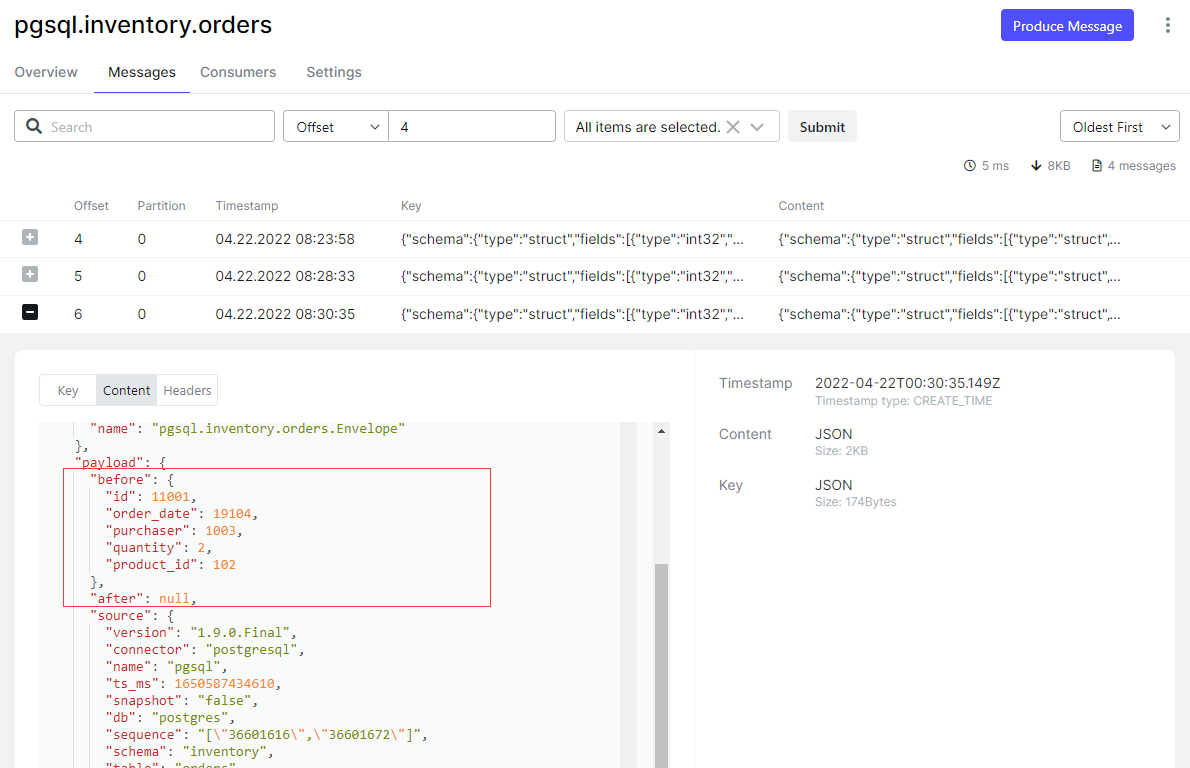Click the content cell of offset 5 row
The image size is (1190, 768).
point(949,276)
